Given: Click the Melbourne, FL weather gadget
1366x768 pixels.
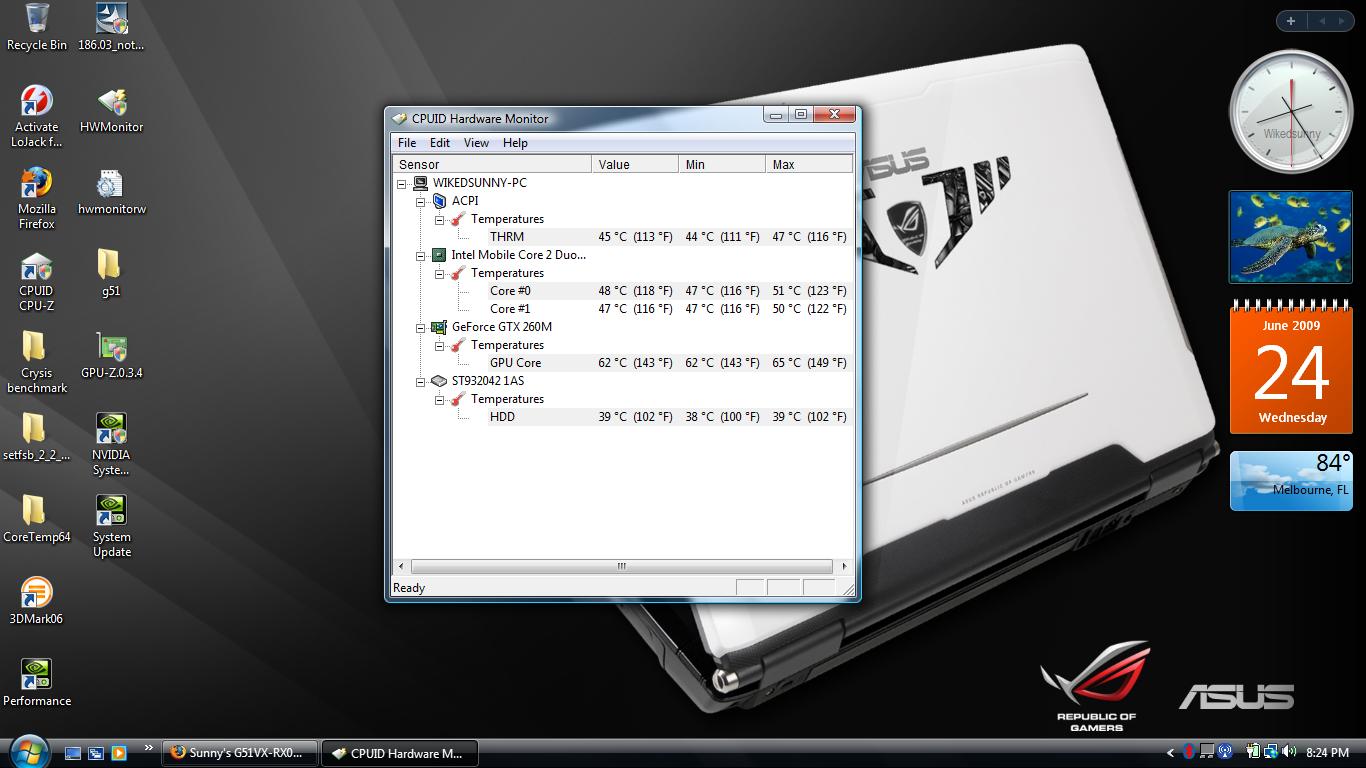Looking at the screenshot, I should [x=1291, y=481].
